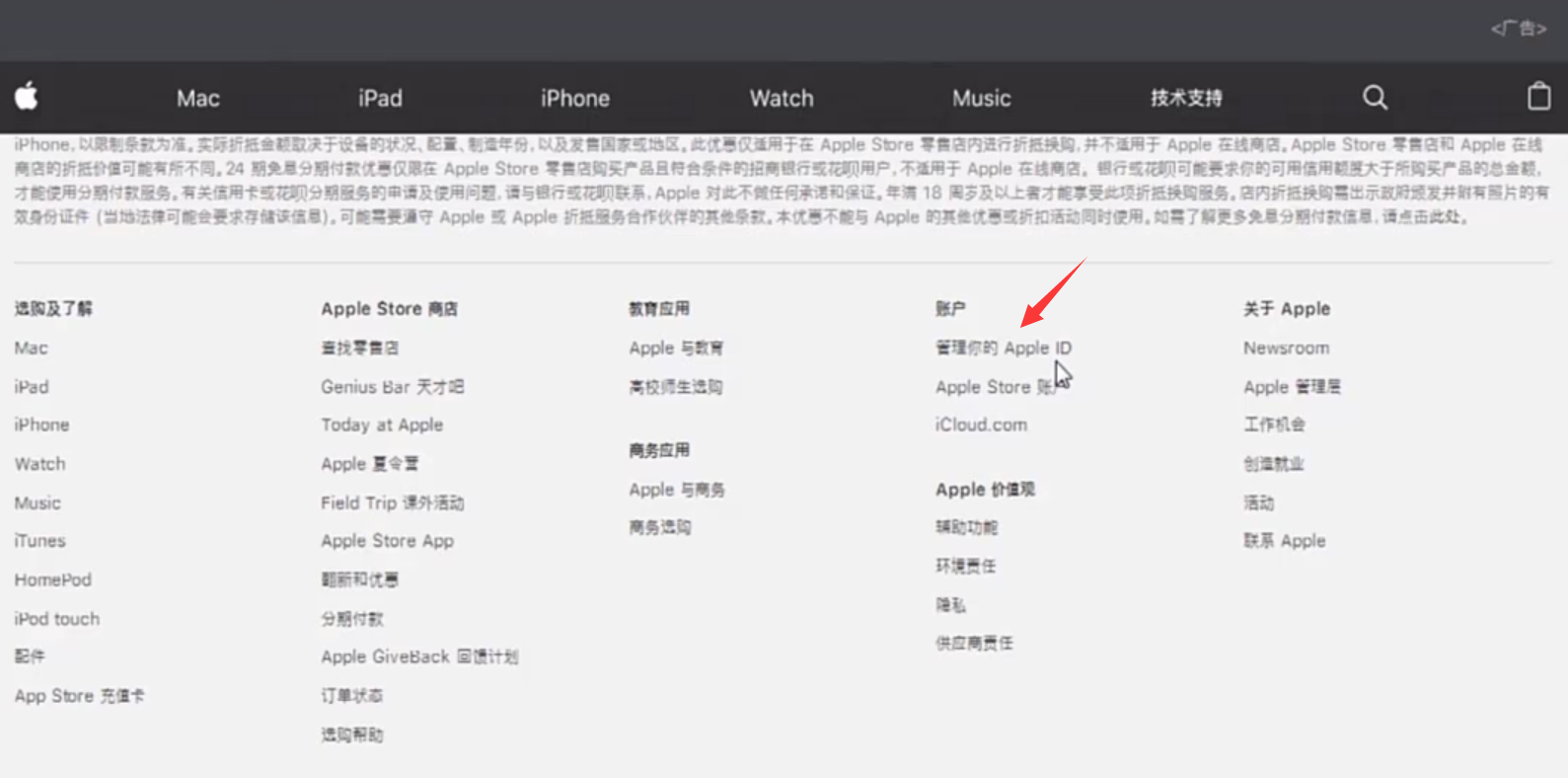
Task: Click the Apple GiveBack 回馈计划 link
Action: (418, 657)
